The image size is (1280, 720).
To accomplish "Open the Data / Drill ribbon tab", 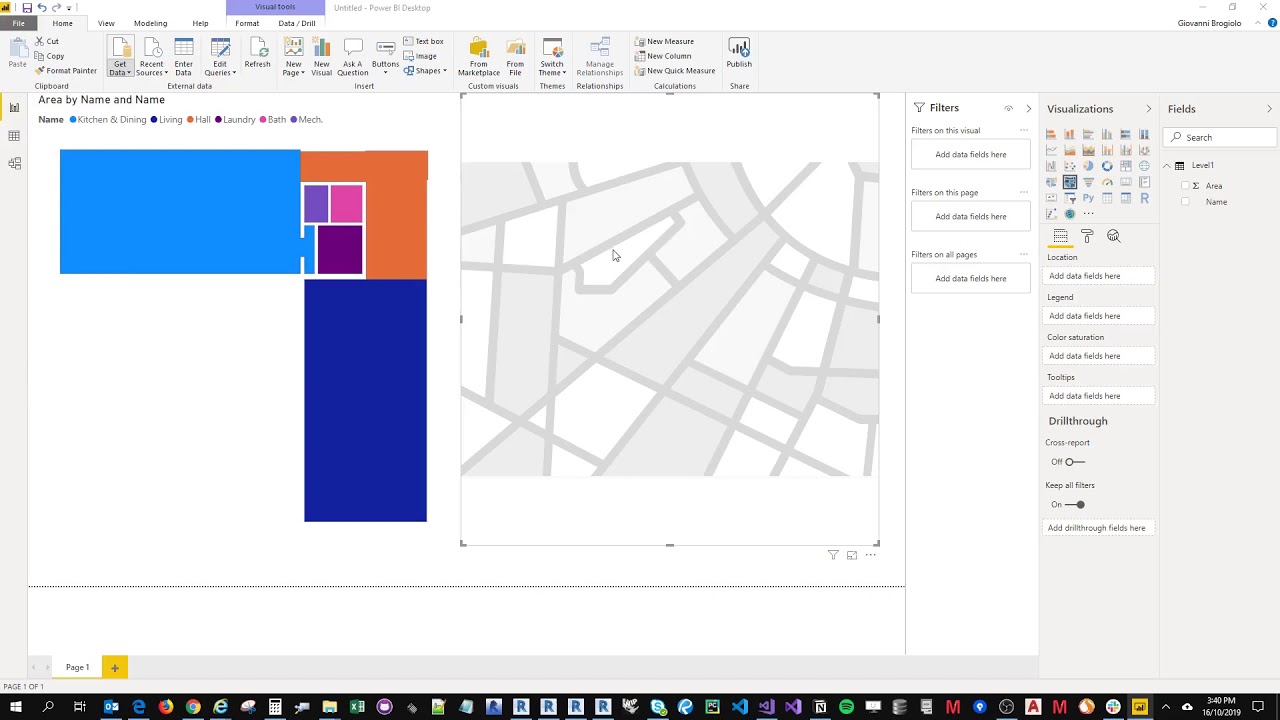I will (297, 23).
